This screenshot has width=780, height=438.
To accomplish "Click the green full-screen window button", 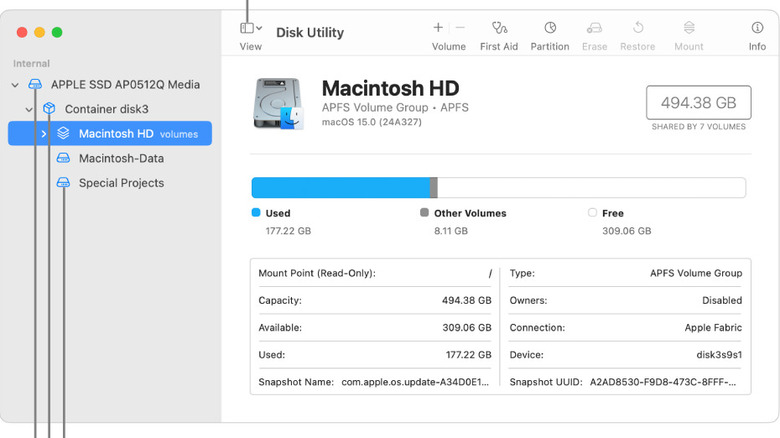I will click(57, 32).
